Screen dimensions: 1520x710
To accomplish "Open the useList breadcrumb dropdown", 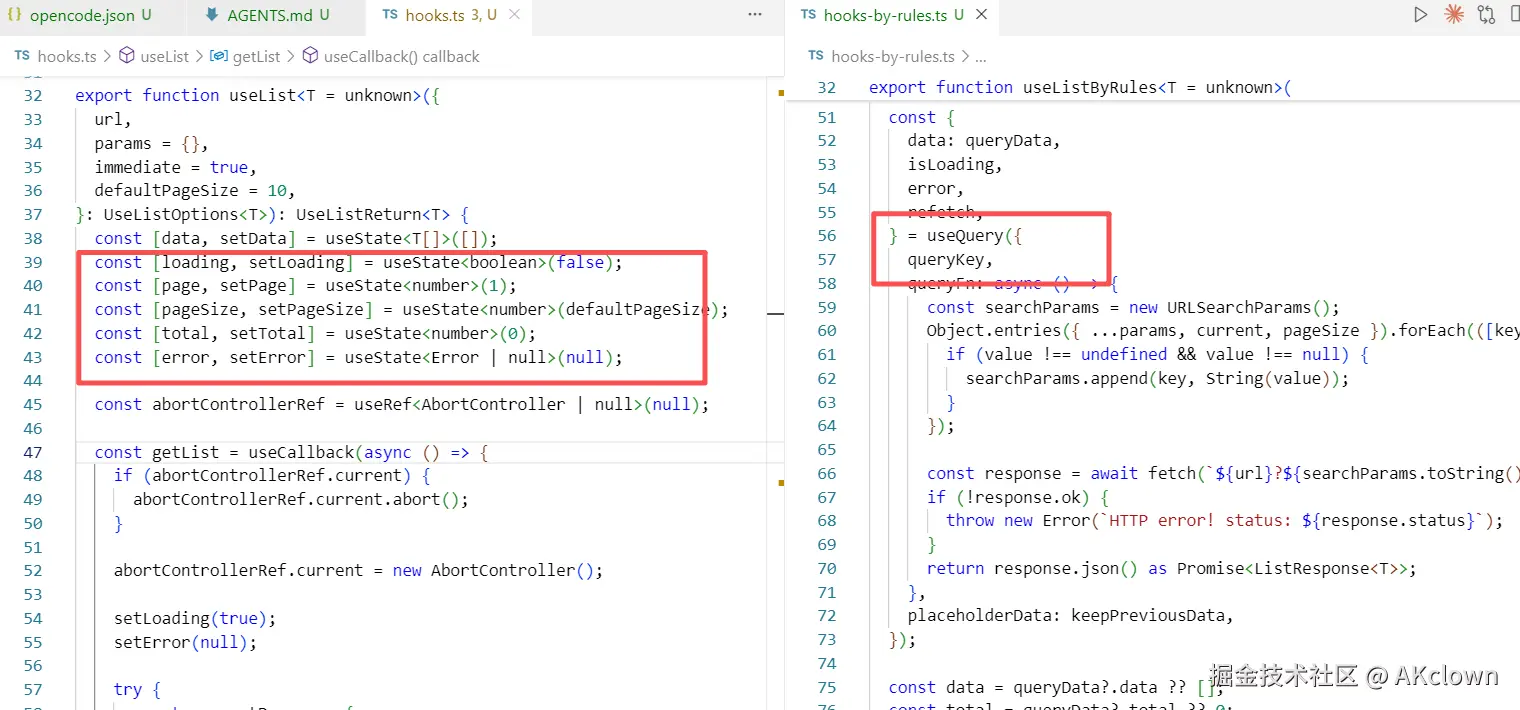I will point(165,57).
